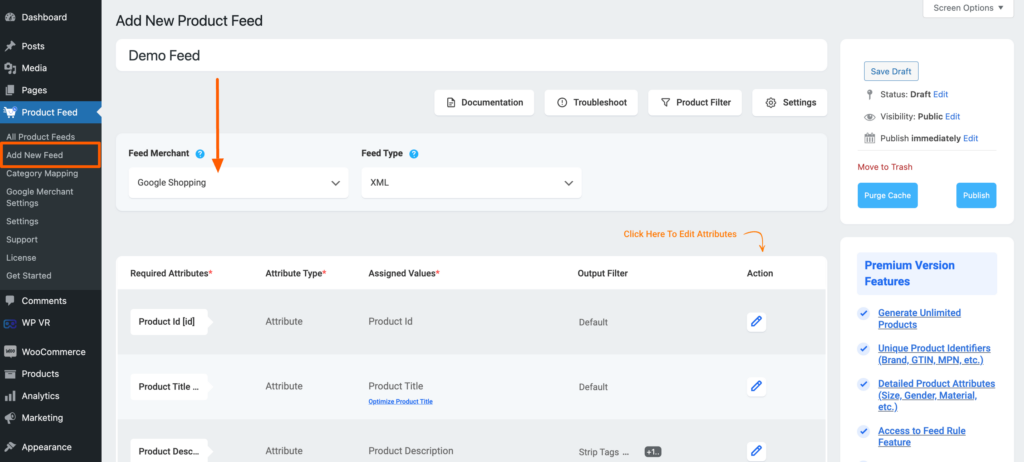
Task: Open the Product Filter
Action: click(x=695, y=103)
